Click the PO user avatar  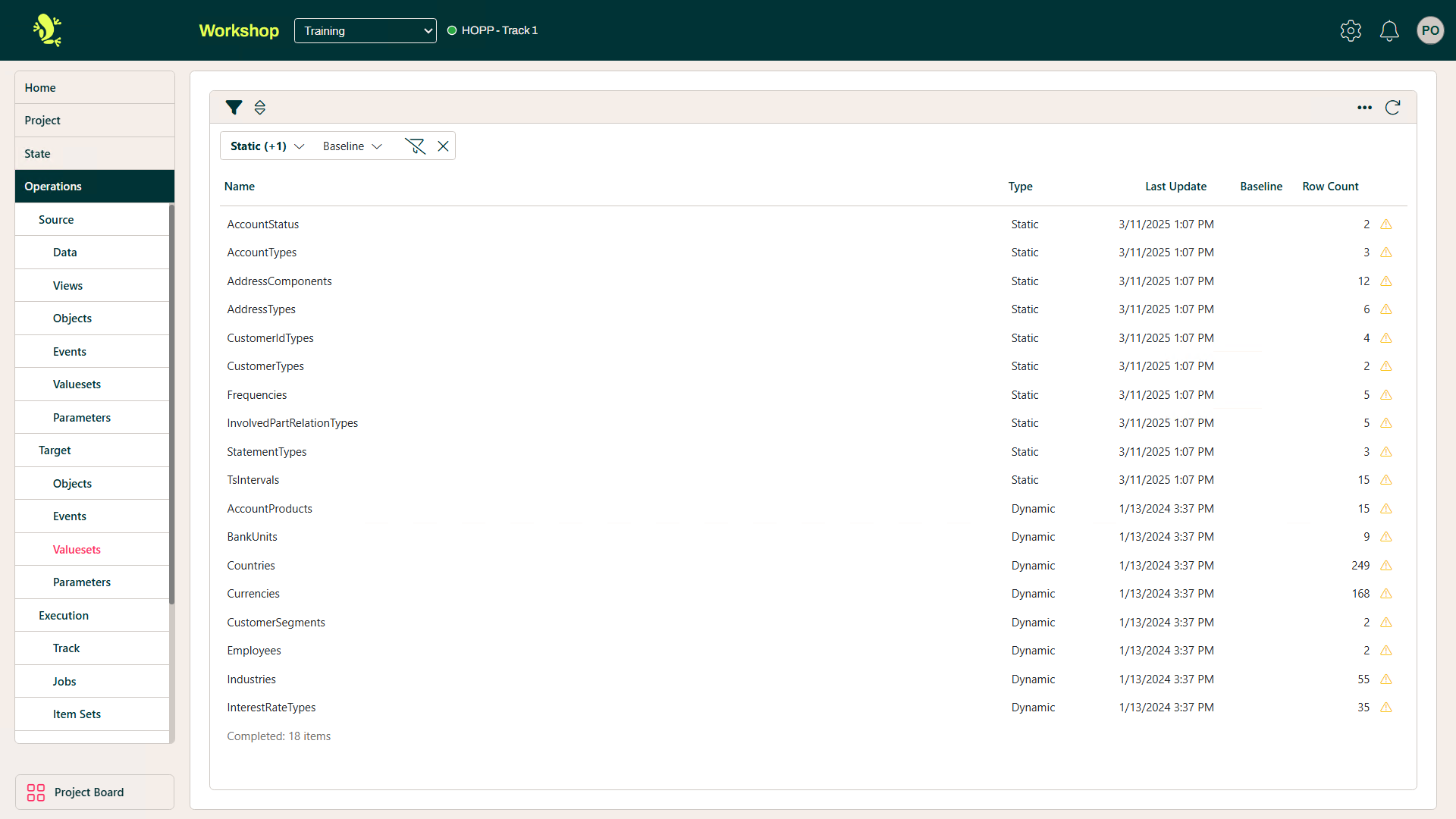(x=1430, y=30)
